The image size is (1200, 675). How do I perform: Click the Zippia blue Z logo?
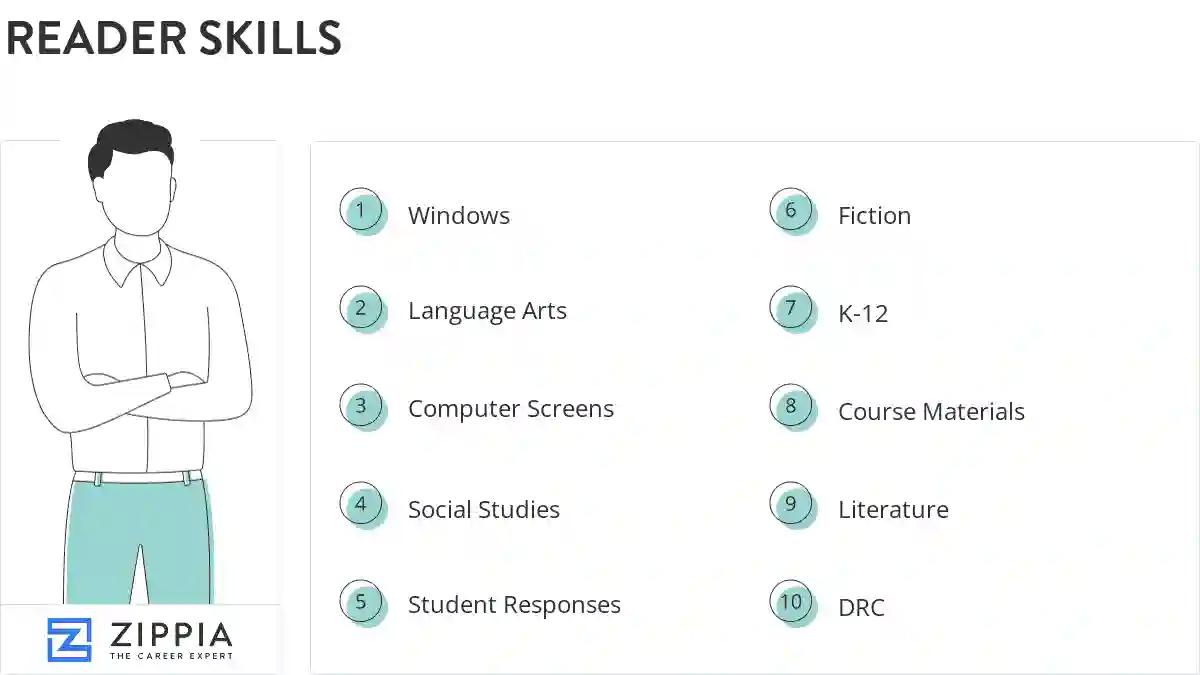(x=69, y=640)
